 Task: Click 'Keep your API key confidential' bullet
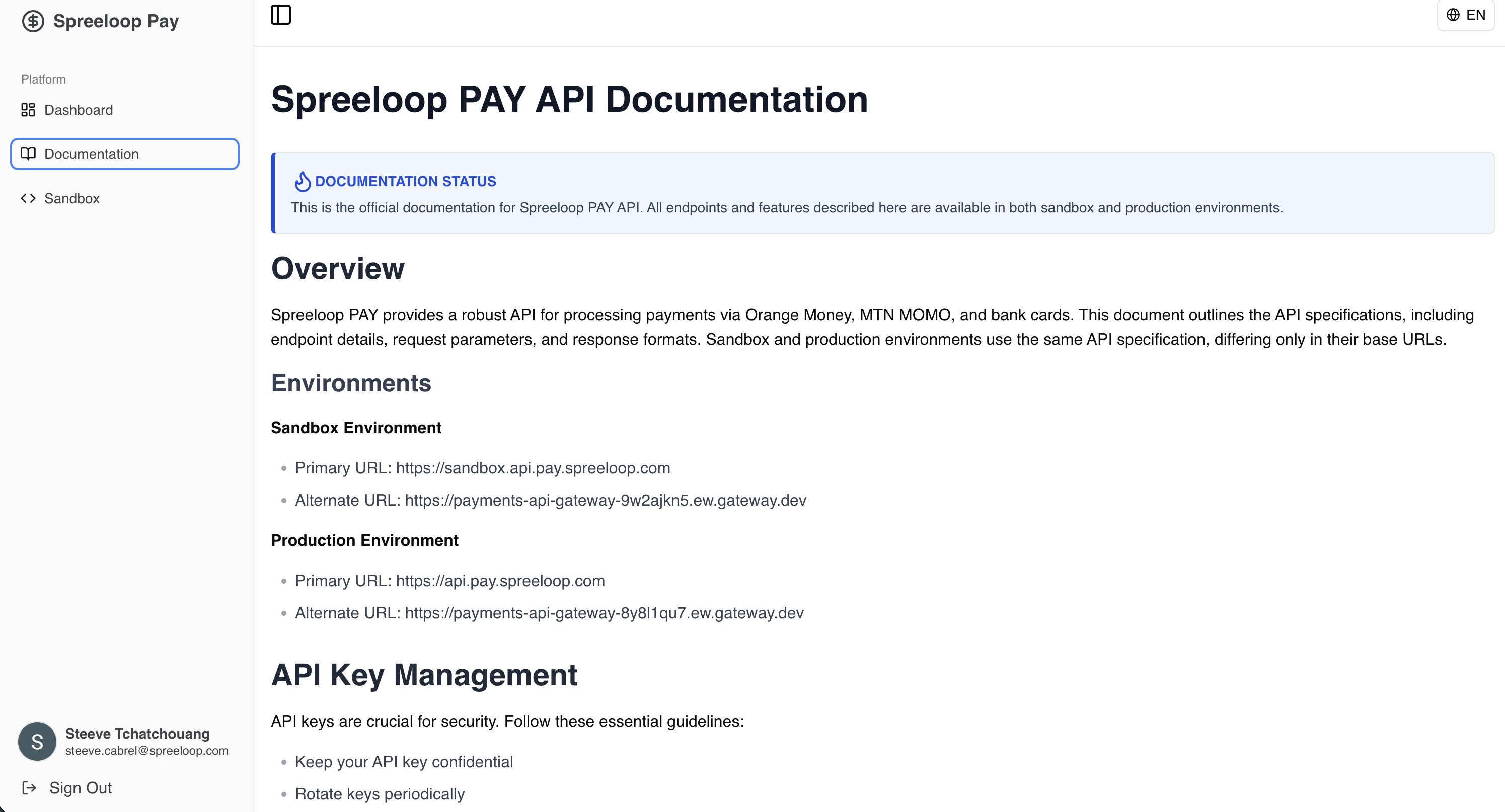(404, 762)
